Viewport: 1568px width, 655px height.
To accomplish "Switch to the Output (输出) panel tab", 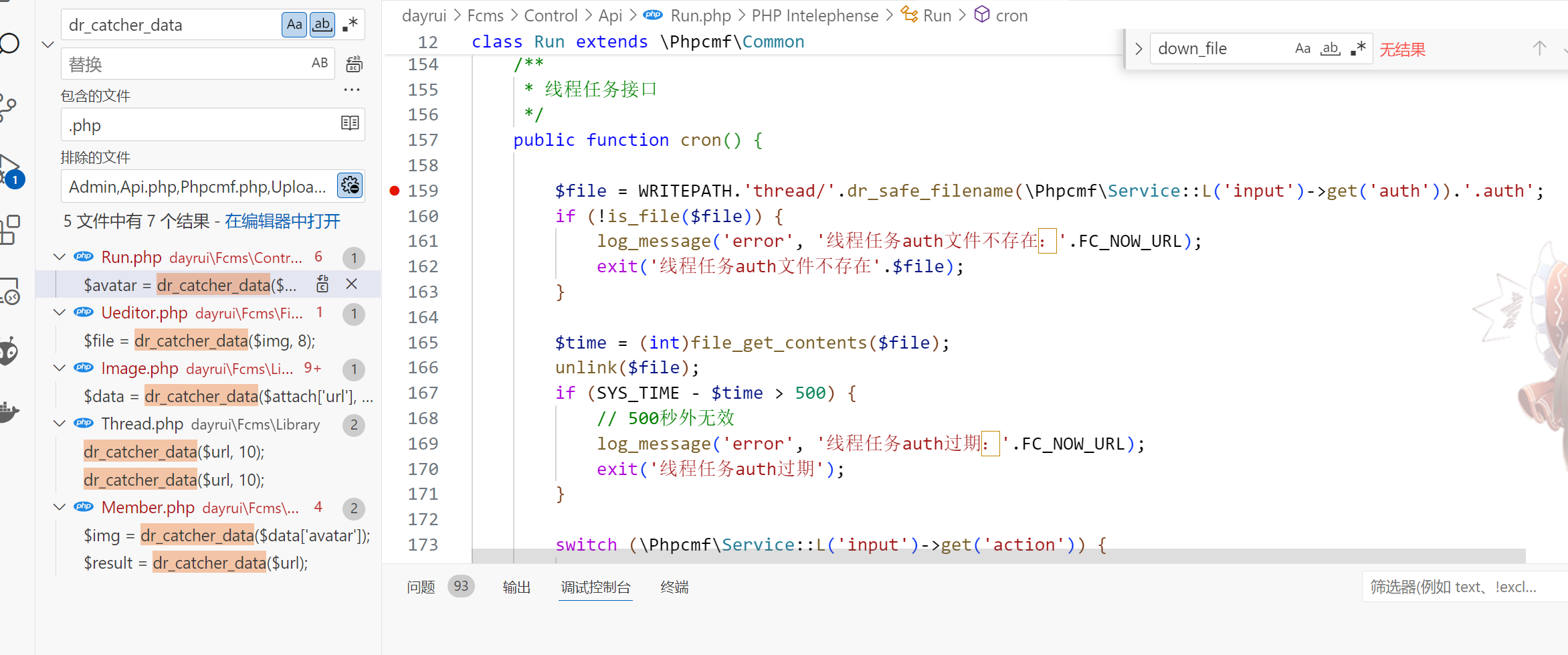I will pos(516,587).
